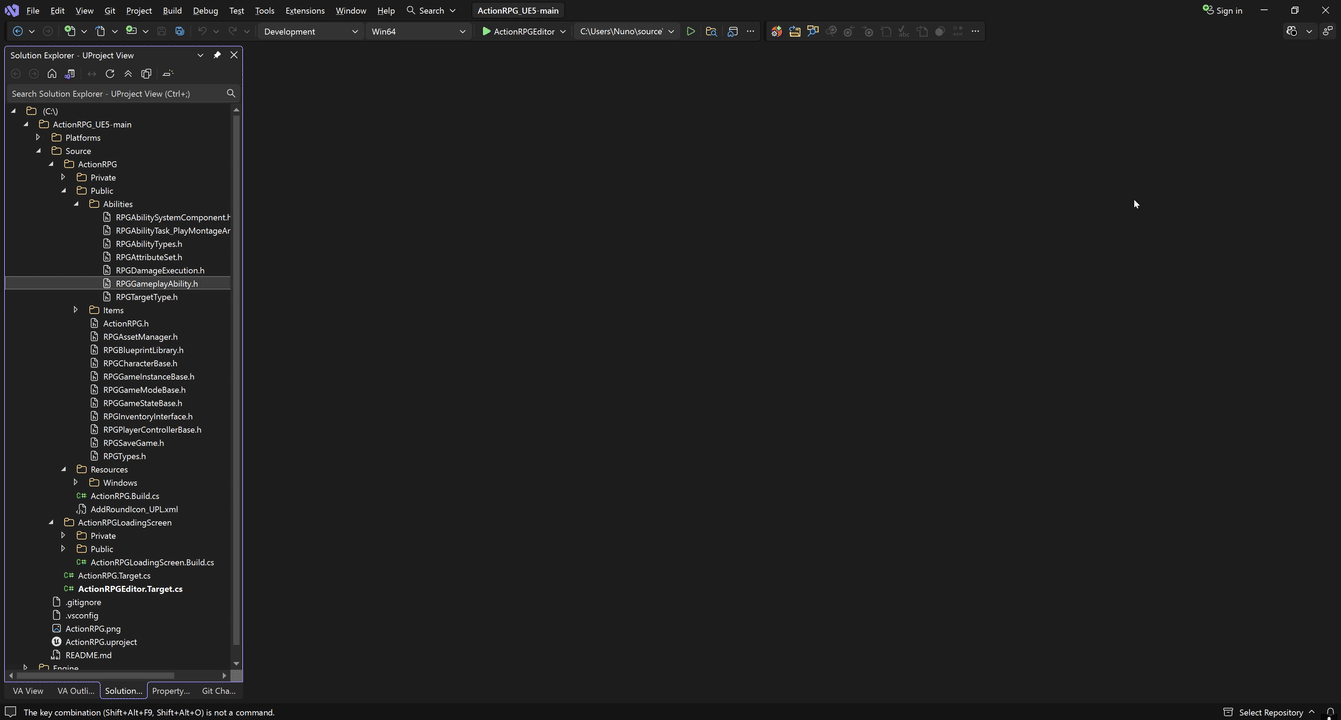Select RPGCharacterBase.h in the file tree
The image size is (1341, 720).
[140, 363]
